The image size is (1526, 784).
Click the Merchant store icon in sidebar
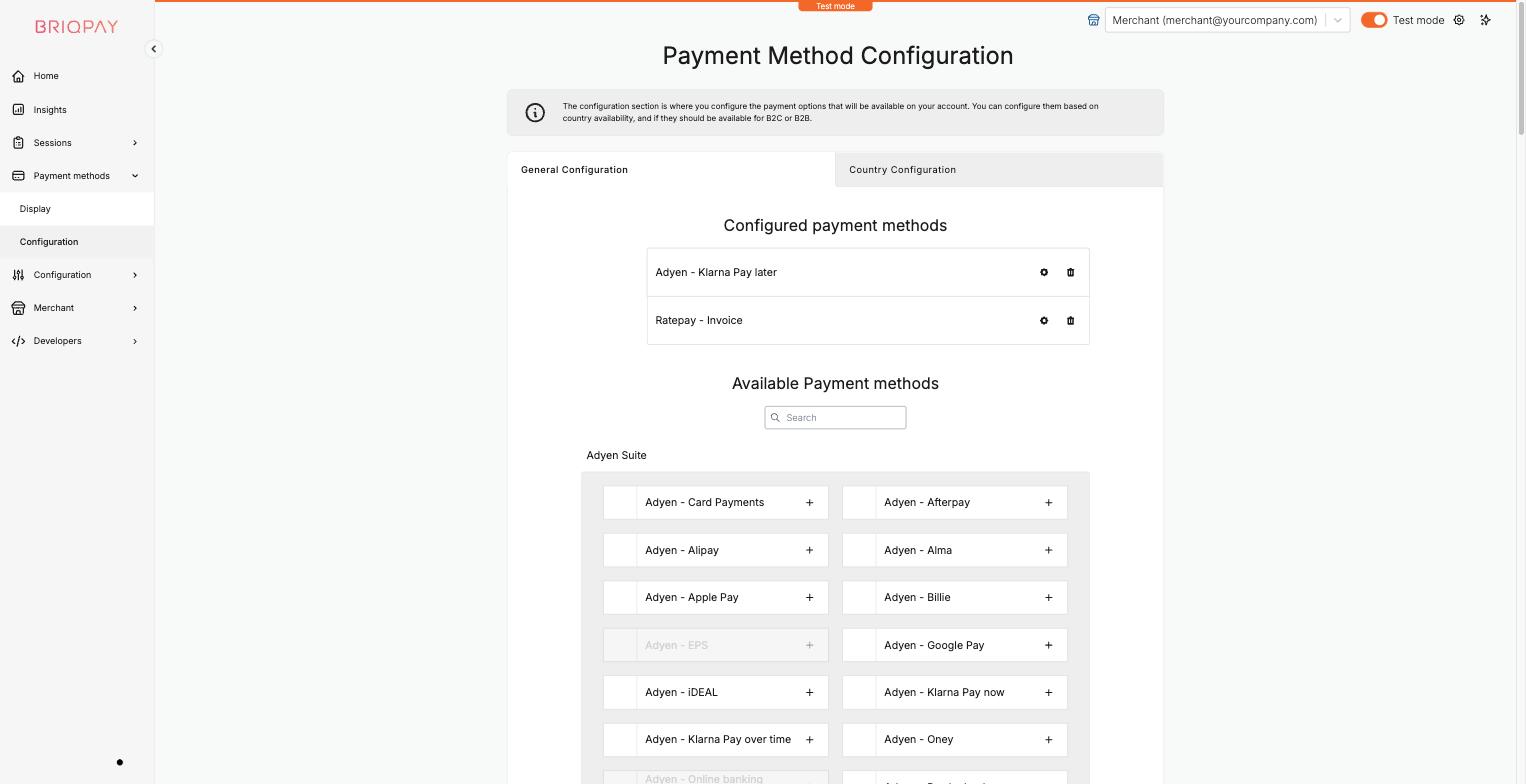18,308
